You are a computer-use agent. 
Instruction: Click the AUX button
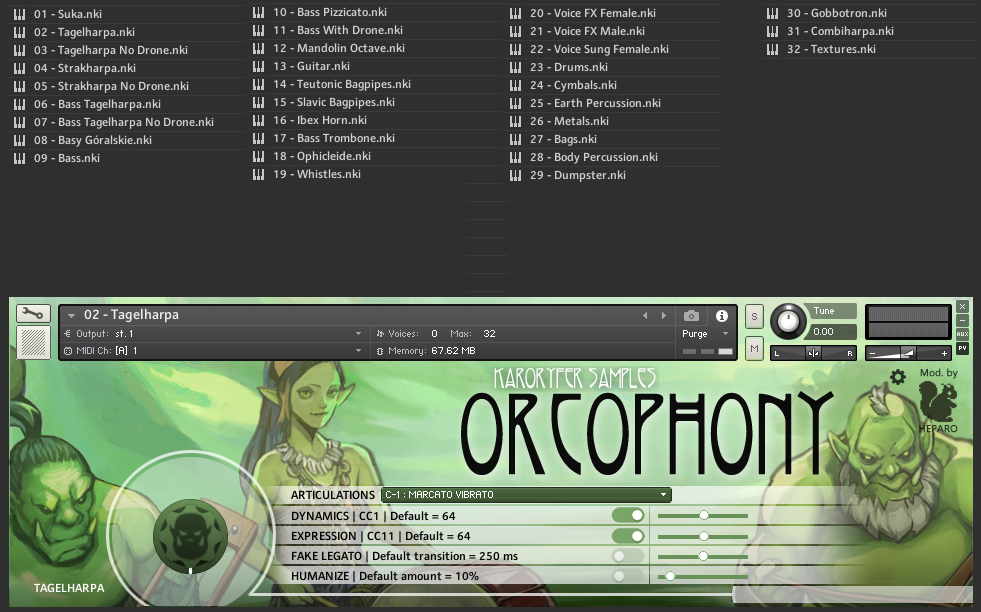[962, 334]
